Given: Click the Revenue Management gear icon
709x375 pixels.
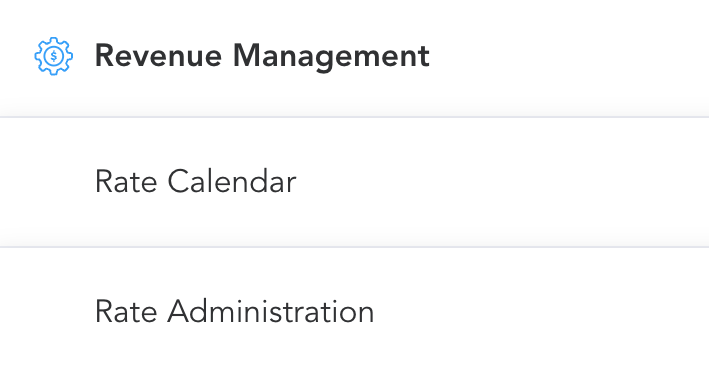Looking at the screenshot, I should click(x=53, y=56).
